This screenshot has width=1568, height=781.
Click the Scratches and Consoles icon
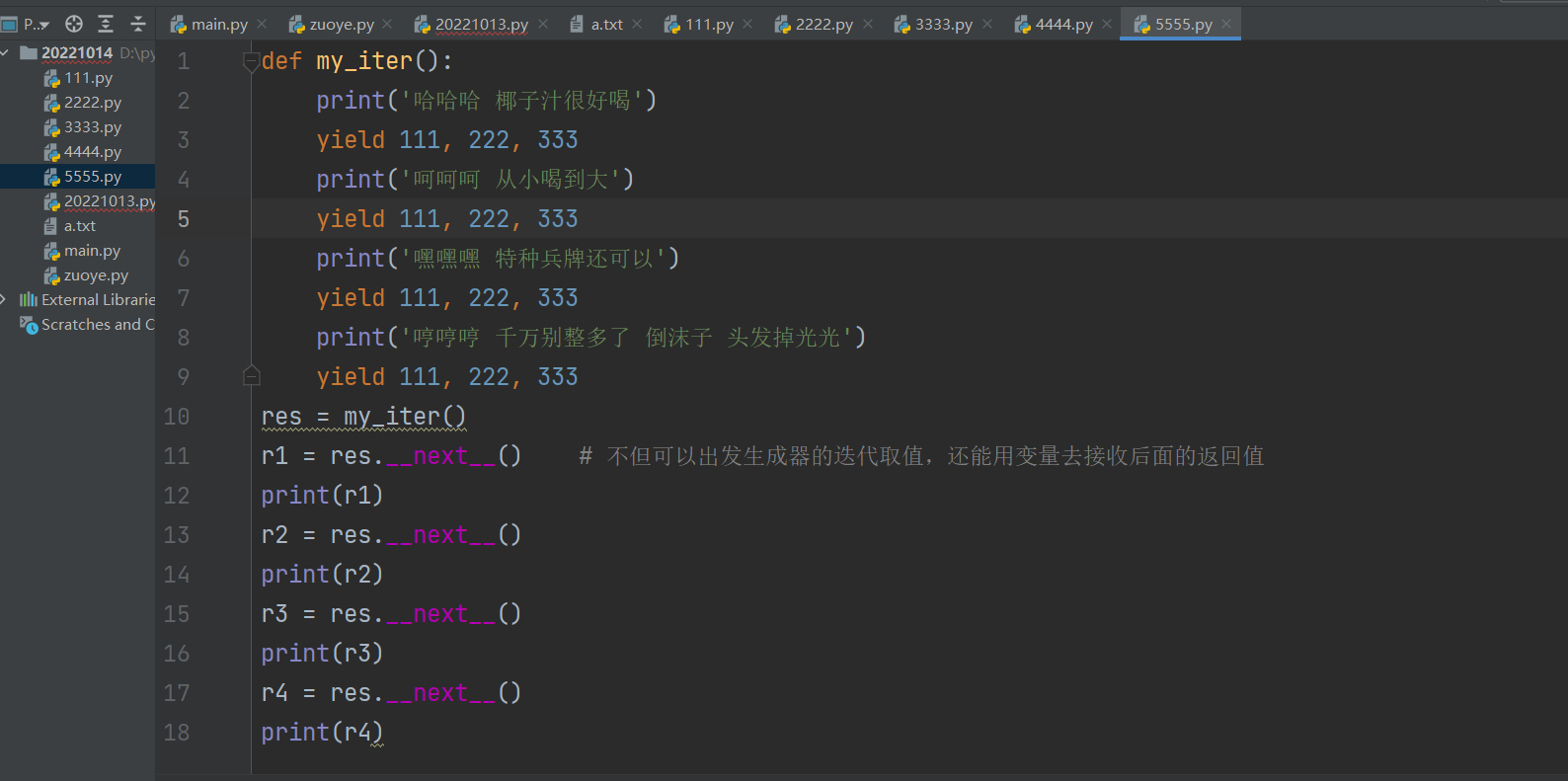pyautogui.click(x=29, y=325)
